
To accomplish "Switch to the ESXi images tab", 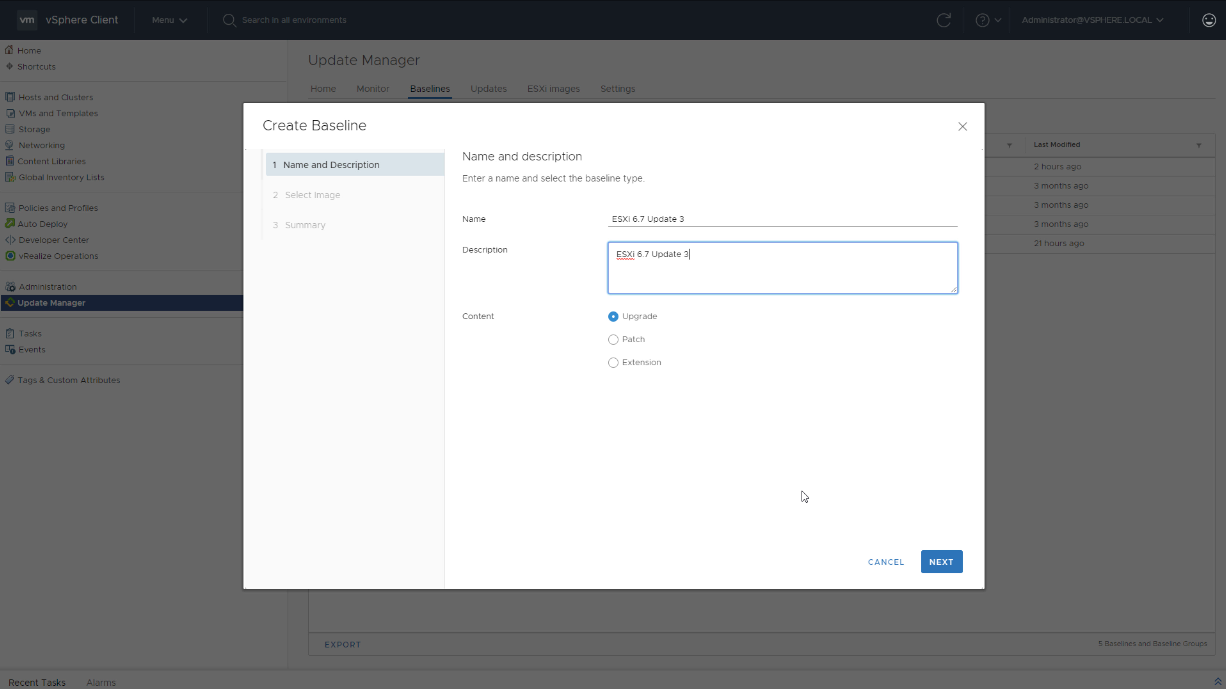I will (553, 89).
